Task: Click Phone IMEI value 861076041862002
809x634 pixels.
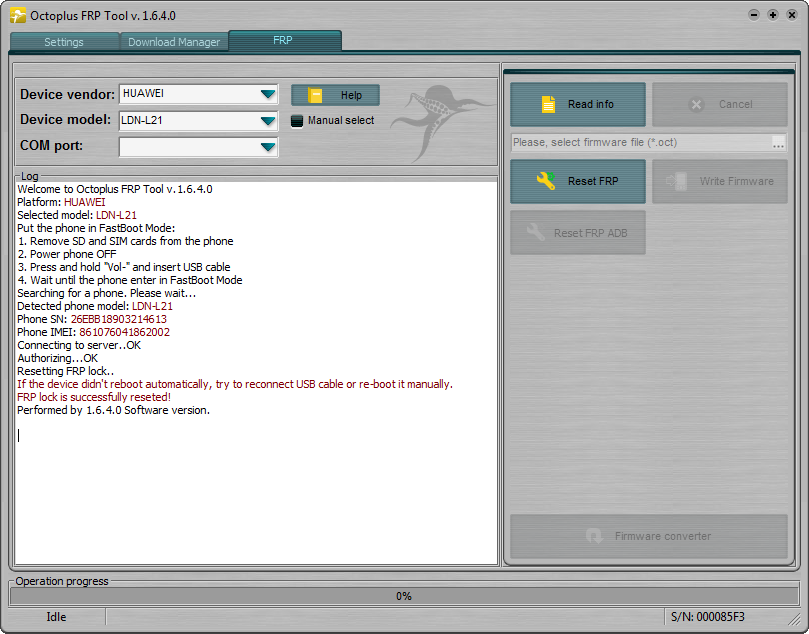Action: coord(124,332)
